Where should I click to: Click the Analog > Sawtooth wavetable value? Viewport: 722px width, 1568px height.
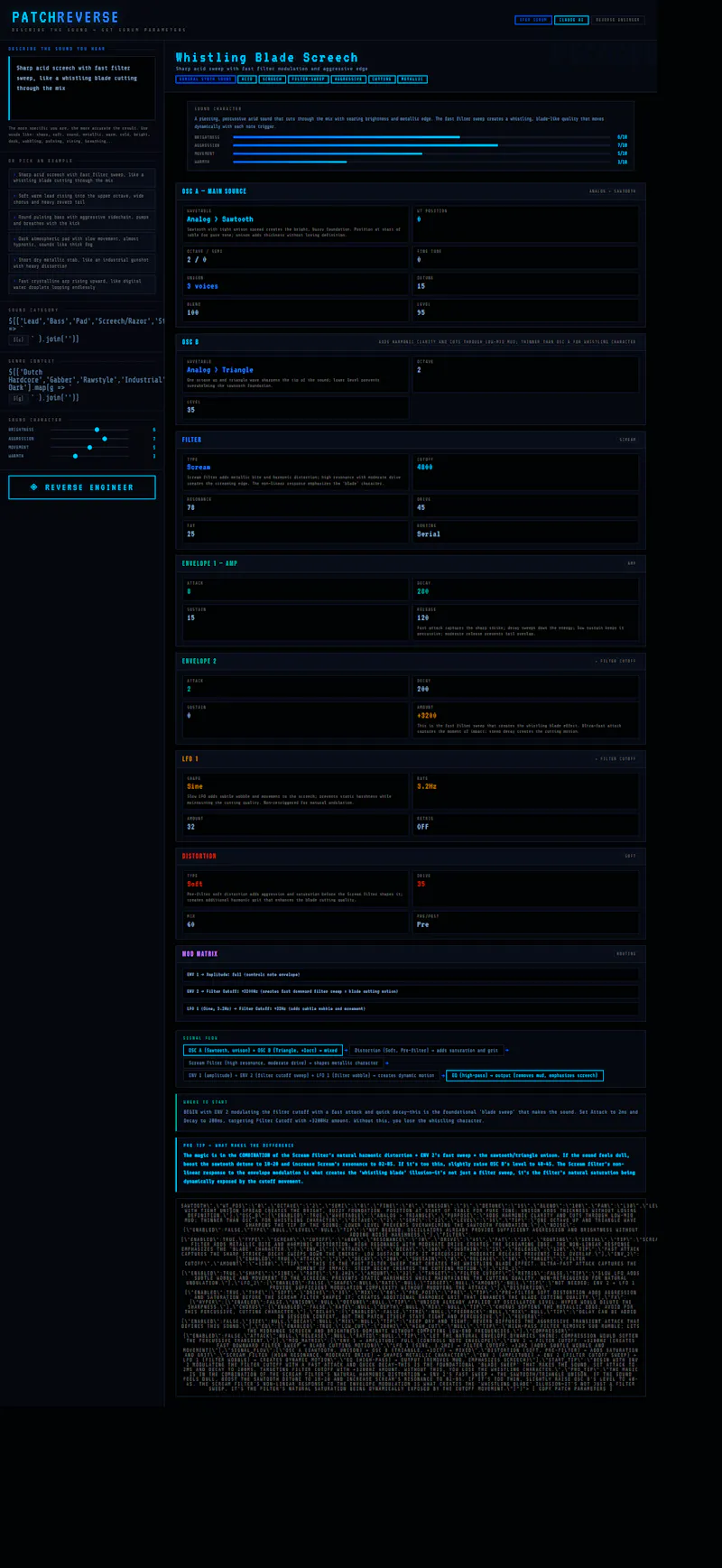pyautogui.click(x=220, y=219)
